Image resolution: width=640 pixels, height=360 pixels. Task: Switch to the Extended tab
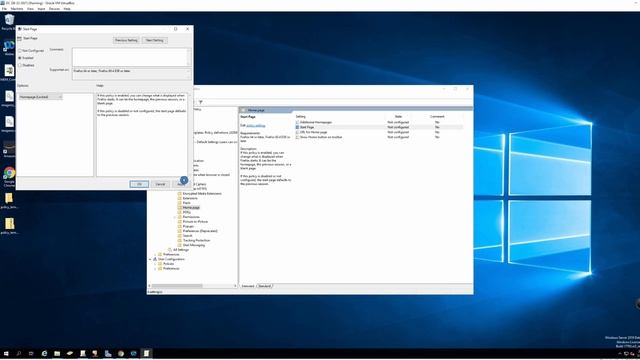pyautogui.click(x=248, y=286)
